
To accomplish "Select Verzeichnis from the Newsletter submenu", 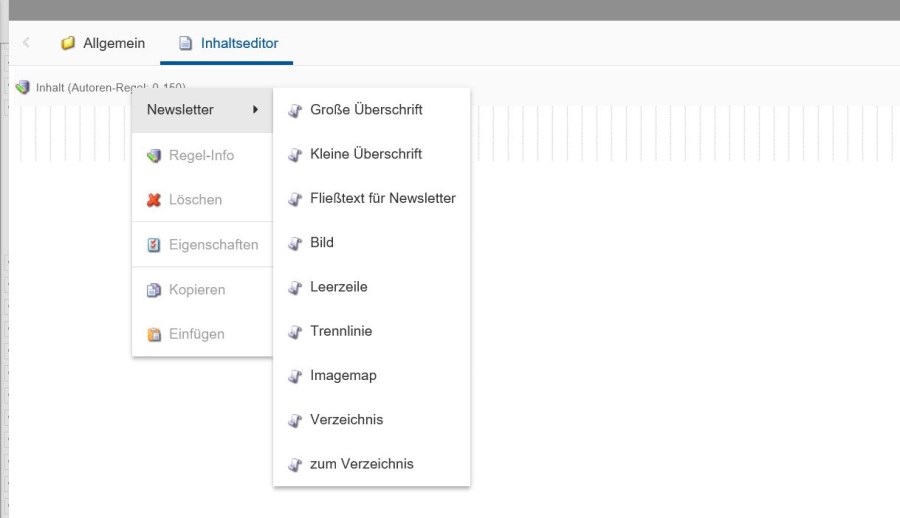I will point(346,420).
